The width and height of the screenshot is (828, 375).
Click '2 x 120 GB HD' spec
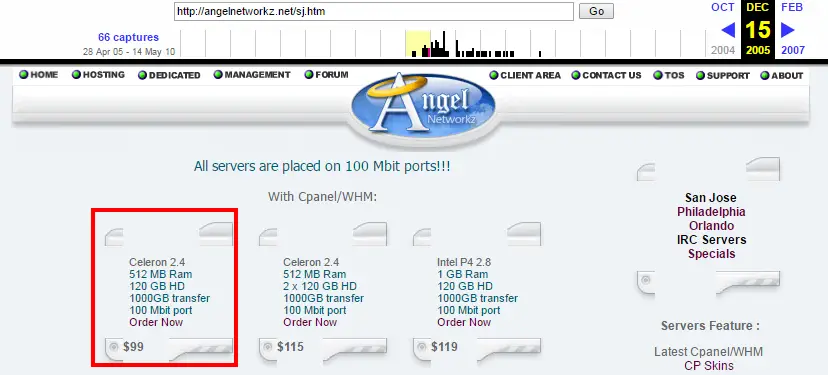coord(320,286)
